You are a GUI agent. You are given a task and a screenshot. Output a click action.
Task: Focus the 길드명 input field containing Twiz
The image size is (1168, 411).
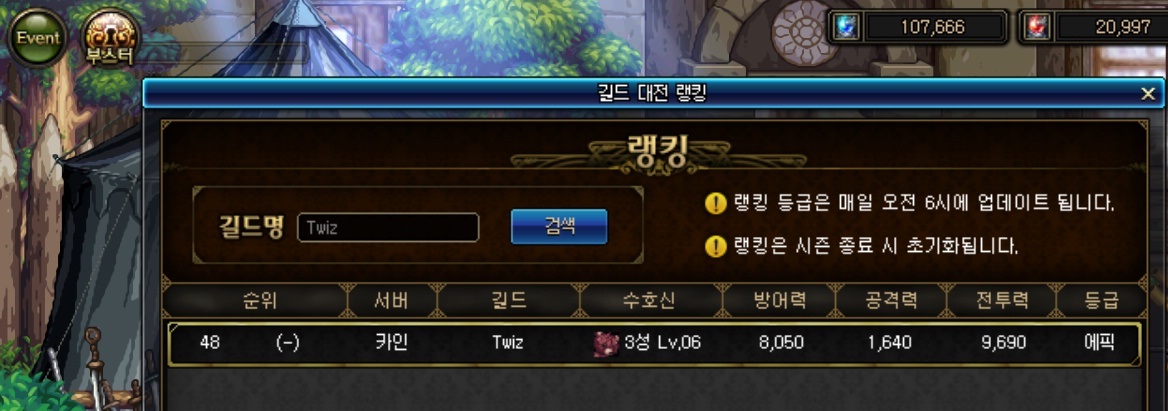pos(388,228)
